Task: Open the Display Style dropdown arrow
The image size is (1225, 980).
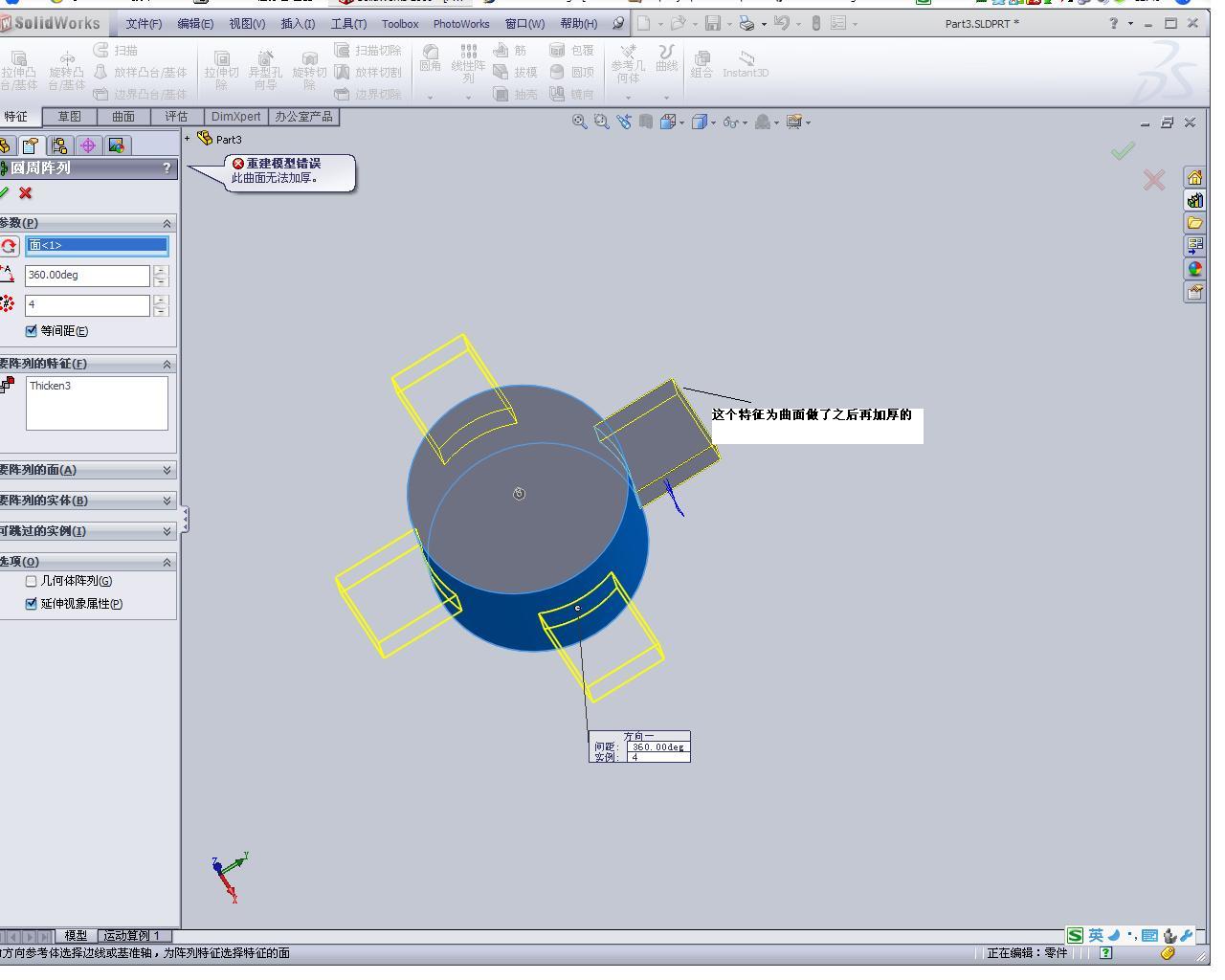Action: 712,122
